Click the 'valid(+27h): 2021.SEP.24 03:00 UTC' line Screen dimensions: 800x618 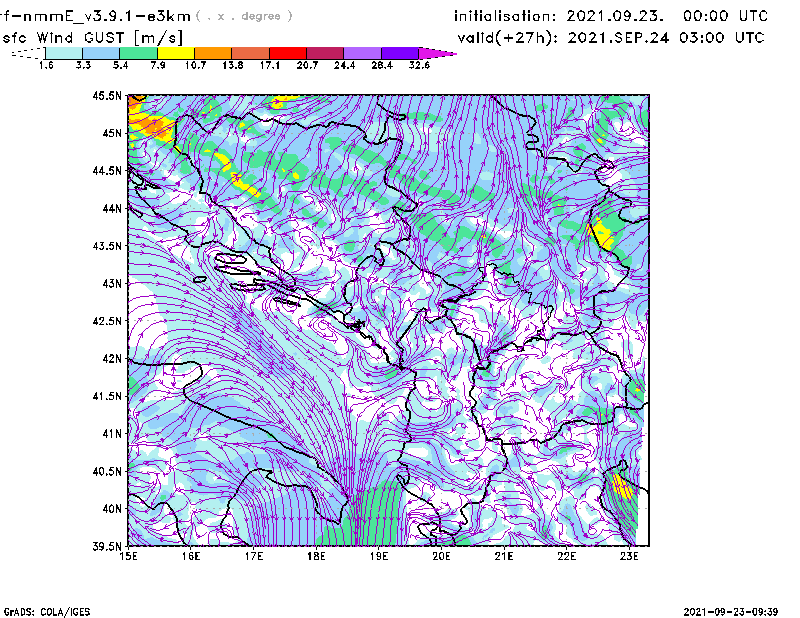611,38
